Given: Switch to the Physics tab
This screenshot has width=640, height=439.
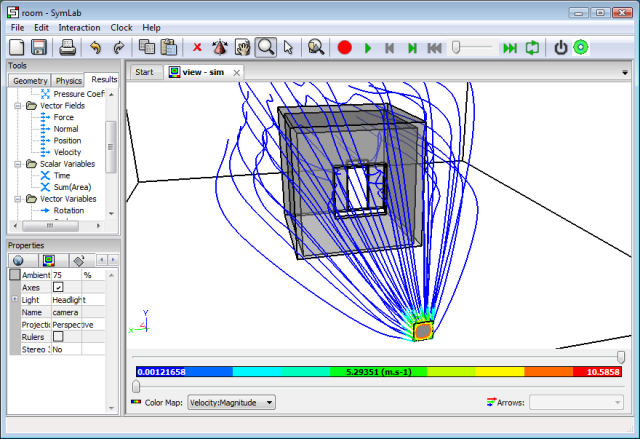Looking at the screenshot, I should tap(68, 81).
